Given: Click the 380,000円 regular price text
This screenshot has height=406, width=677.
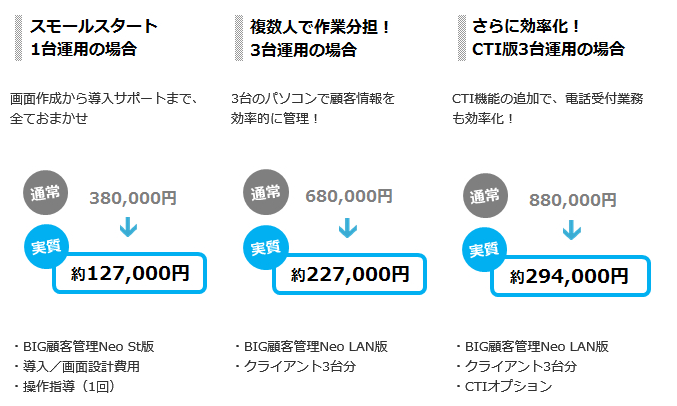Looking at the screenshot, I should click(x=133, y=198).
